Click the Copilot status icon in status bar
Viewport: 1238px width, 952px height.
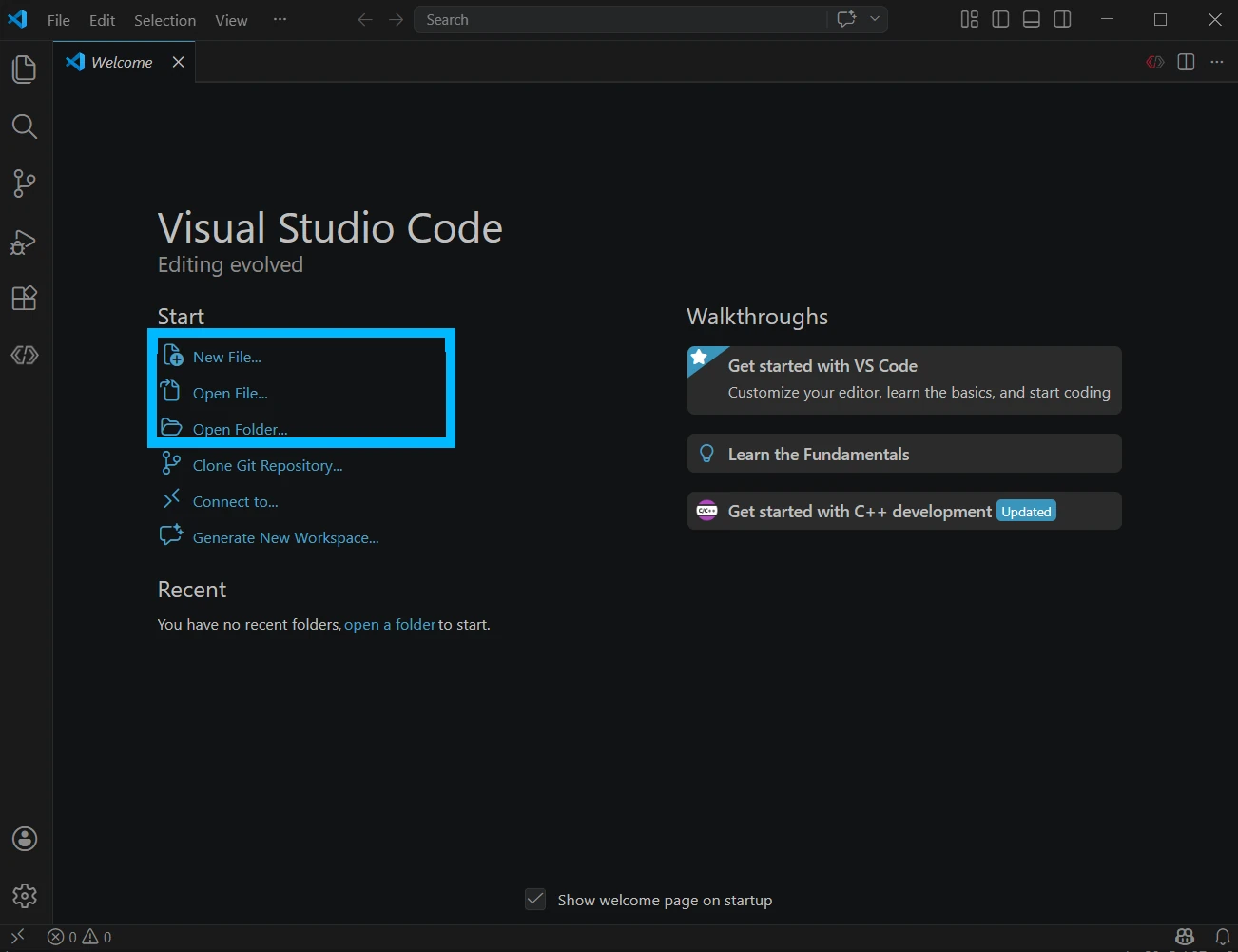click(x=1185, y=937)
